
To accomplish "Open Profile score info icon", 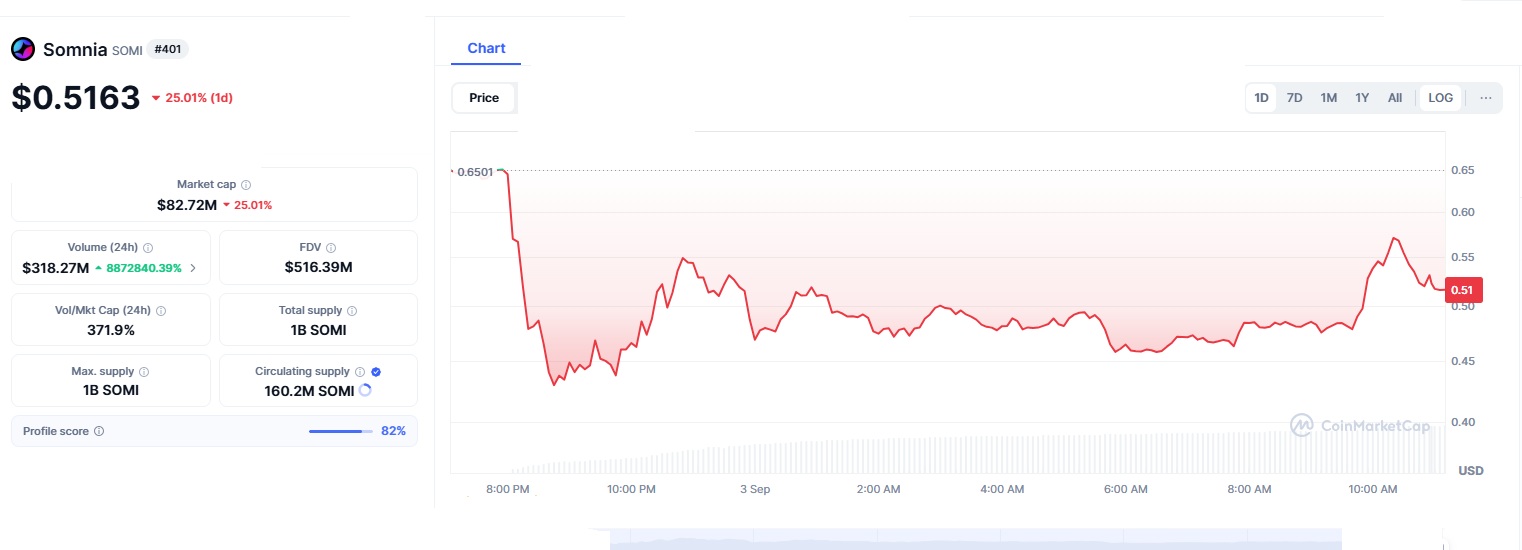I will [x=99, y=431].
